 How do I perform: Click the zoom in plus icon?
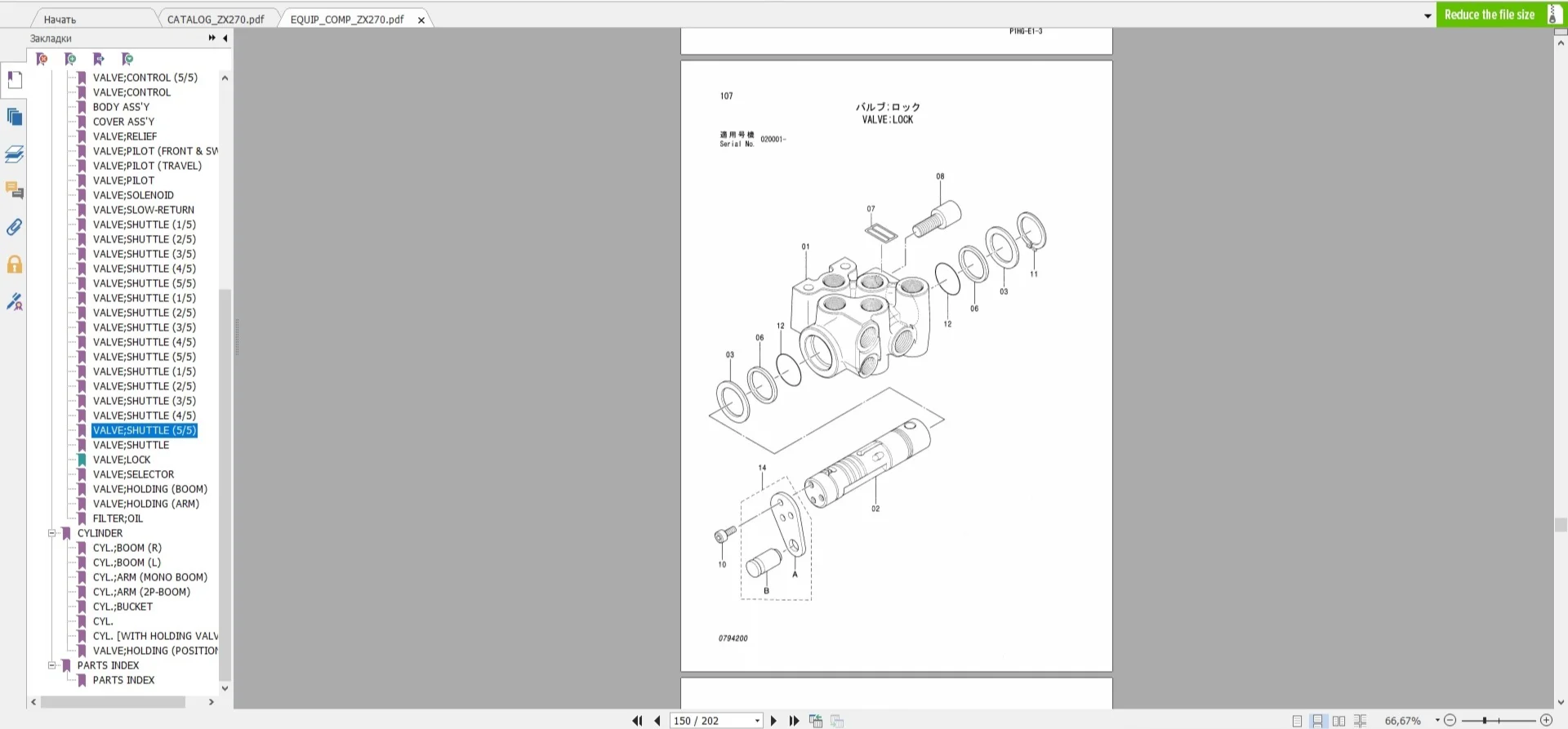[1546, 720]
